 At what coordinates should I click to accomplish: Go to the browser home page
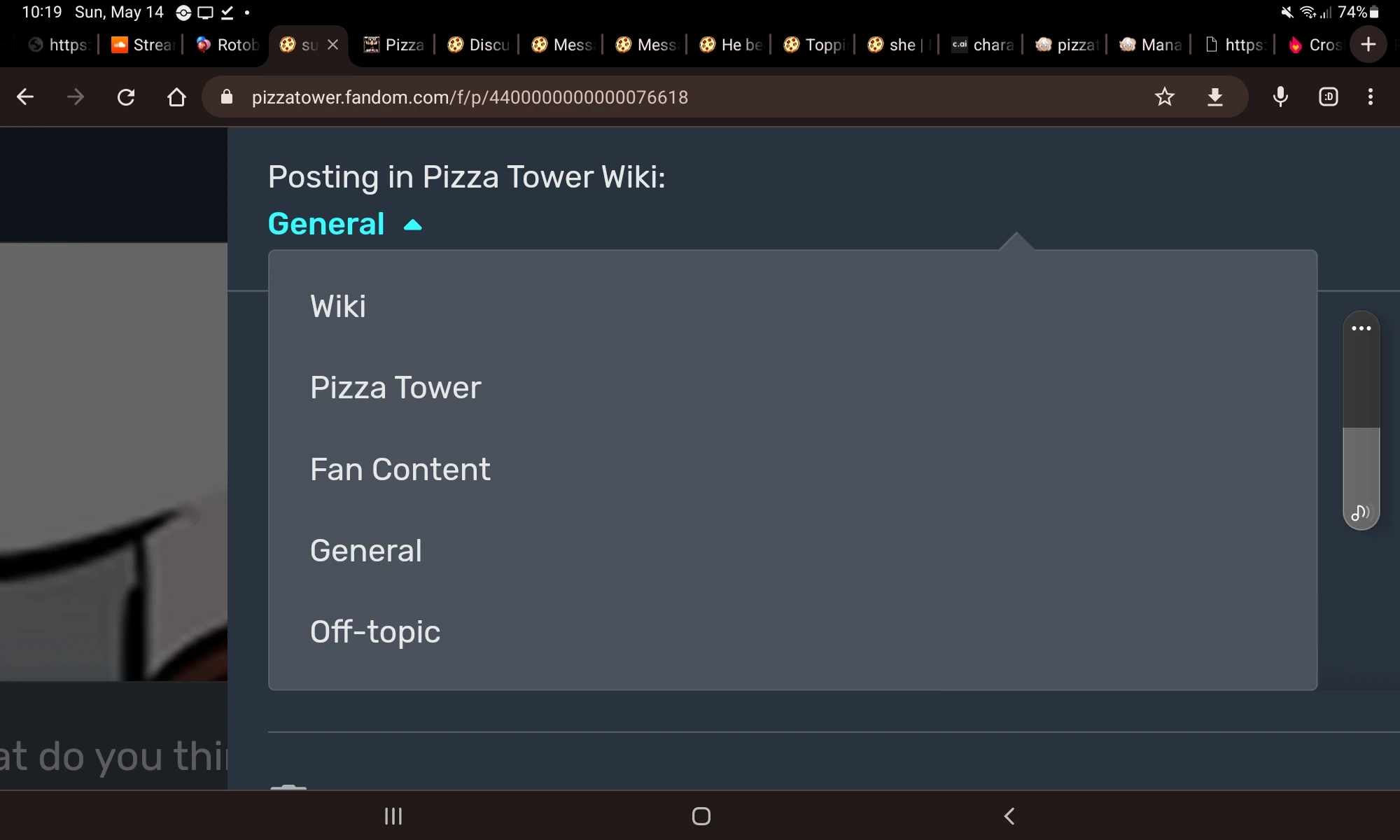pos(176,97)
